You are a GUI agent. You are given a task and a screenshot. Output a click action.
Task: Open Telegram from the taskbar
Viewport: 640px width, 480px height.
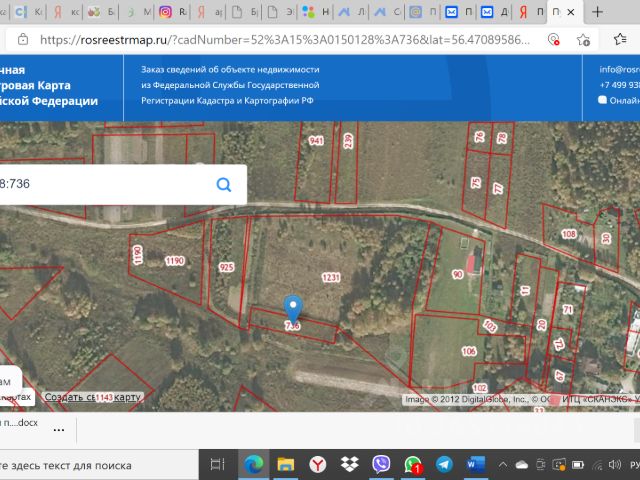[444, 465]
